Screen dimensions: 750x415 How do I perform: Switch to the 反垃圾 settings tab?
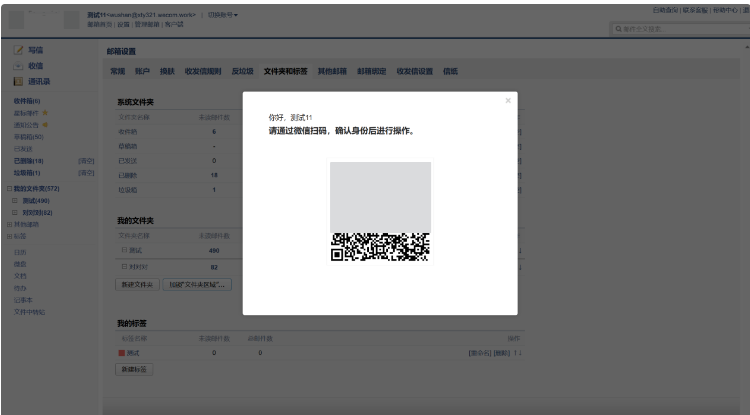click(x=242, y=72)
